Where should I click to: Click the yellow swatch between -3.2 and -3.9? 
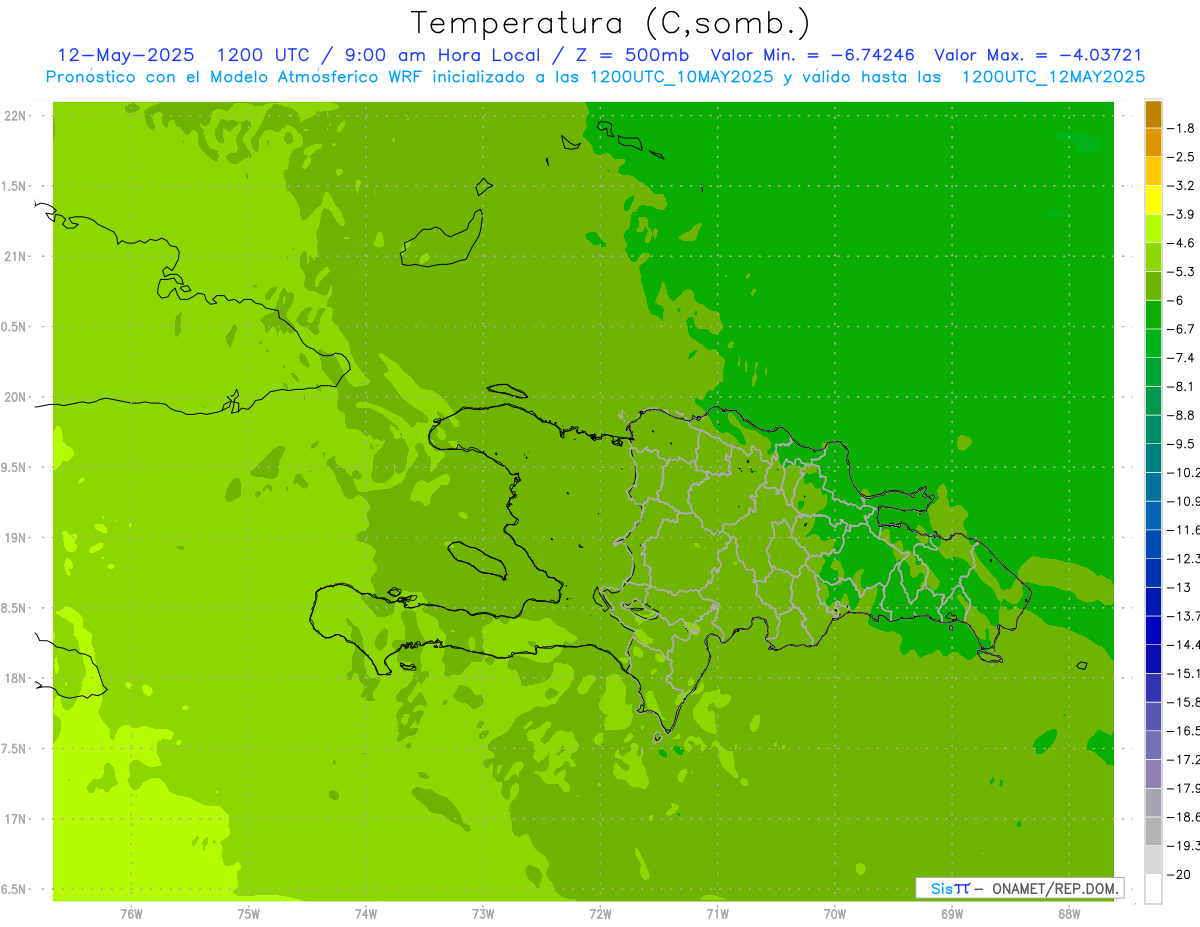point(1153,200)
